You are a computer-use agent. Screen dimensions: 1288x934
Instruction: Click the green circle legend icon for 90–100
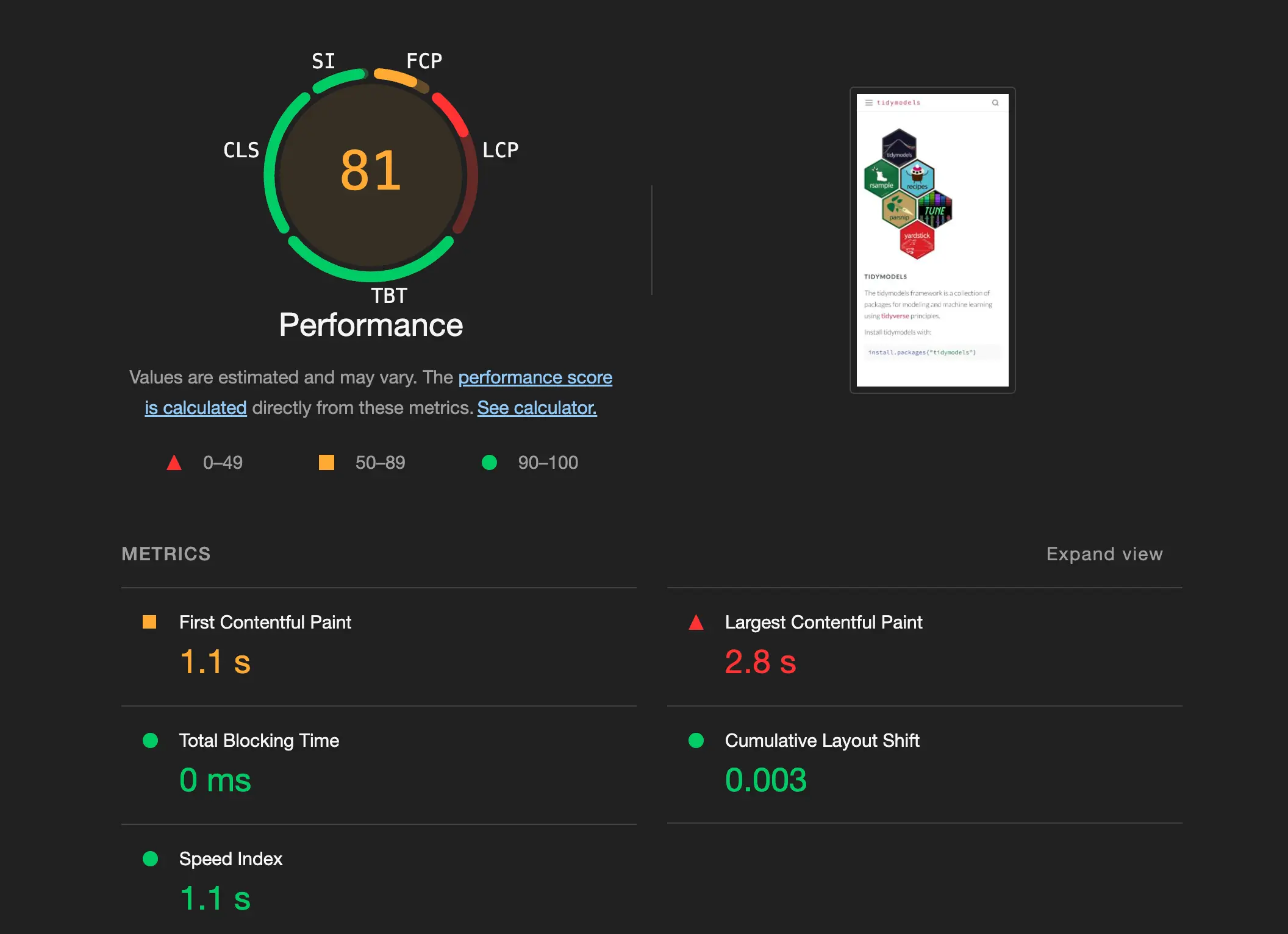tap(489, 463)
